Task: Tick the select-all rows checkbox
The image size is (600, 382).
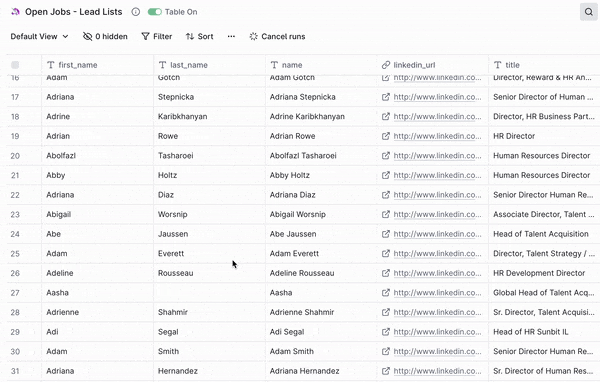Action: pos(15,65)
